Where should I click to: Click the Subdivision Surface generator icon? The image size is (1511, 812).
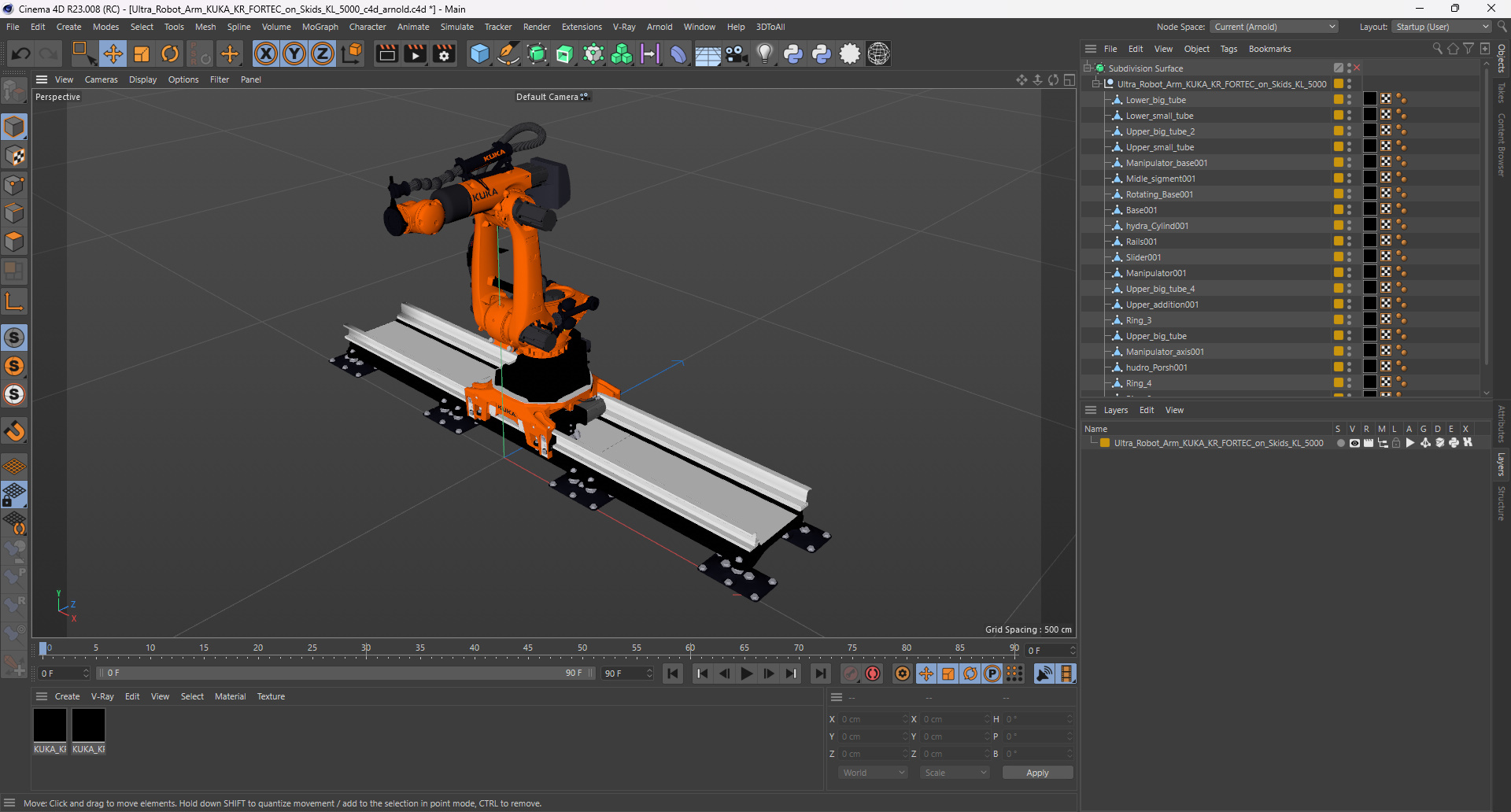click(537, 54)
